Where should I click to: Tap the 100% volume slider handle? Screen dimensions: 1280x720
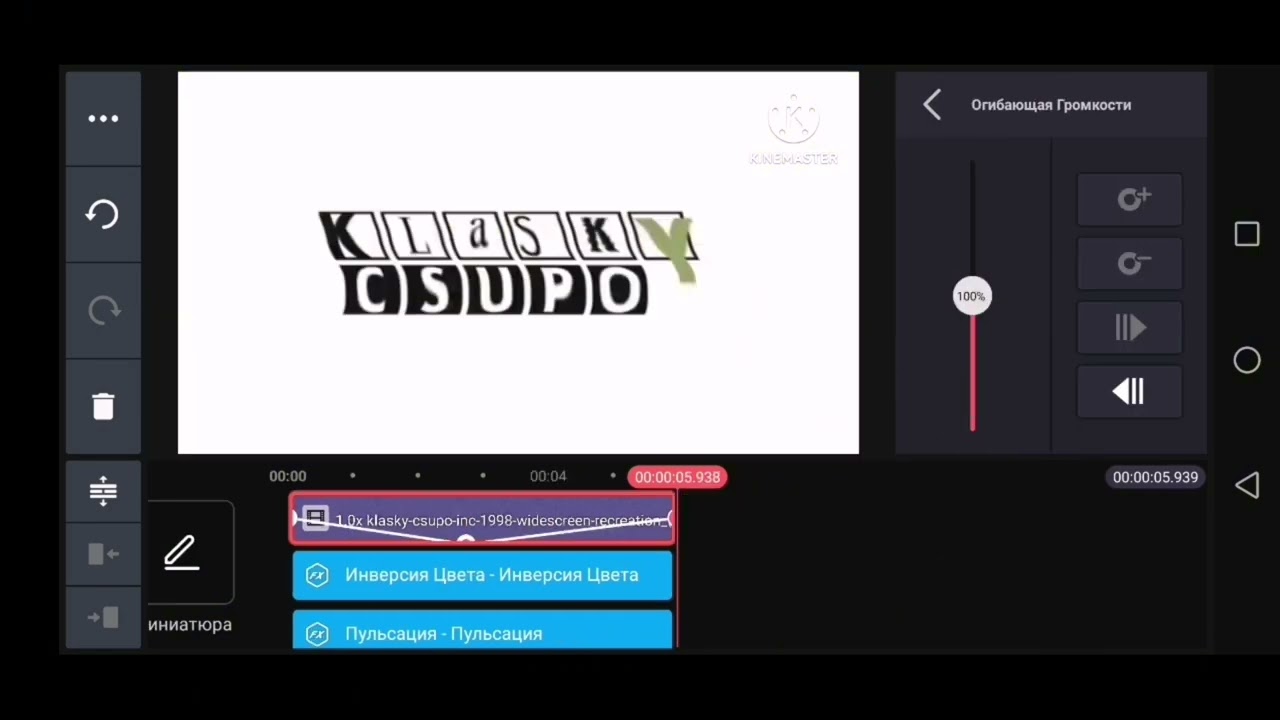[971, 296]
